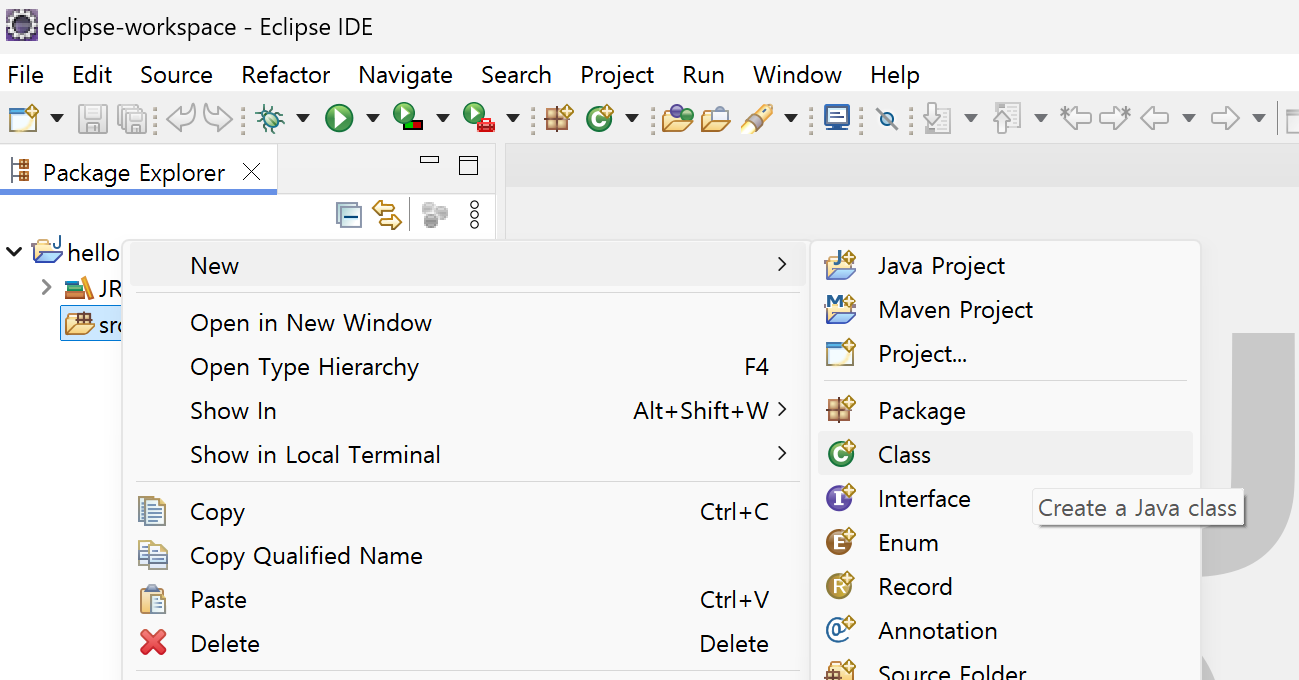Close the Package Explorer tab
The width and height of the screenshot is (1299, 680).
(252, 172)
